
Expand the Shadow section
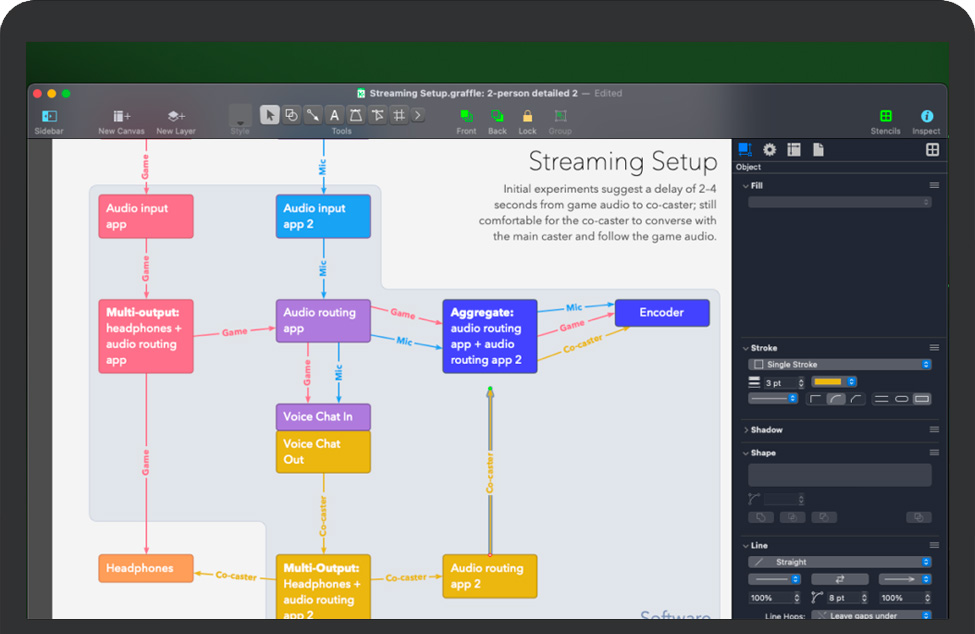coord(746,430)
